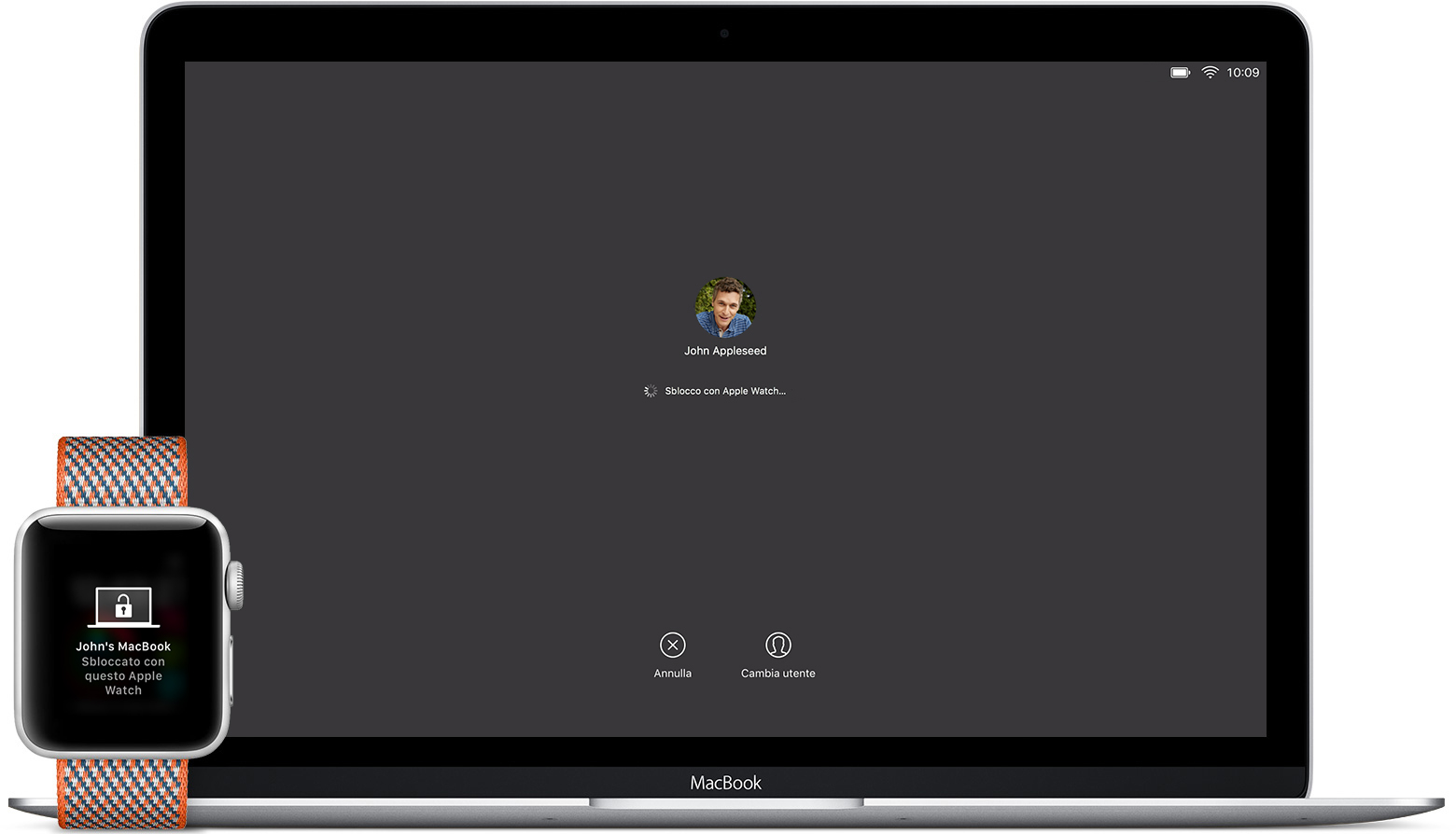Click the John Appleseed user name
1456x834 pixels.
click(x=725, y=350)
